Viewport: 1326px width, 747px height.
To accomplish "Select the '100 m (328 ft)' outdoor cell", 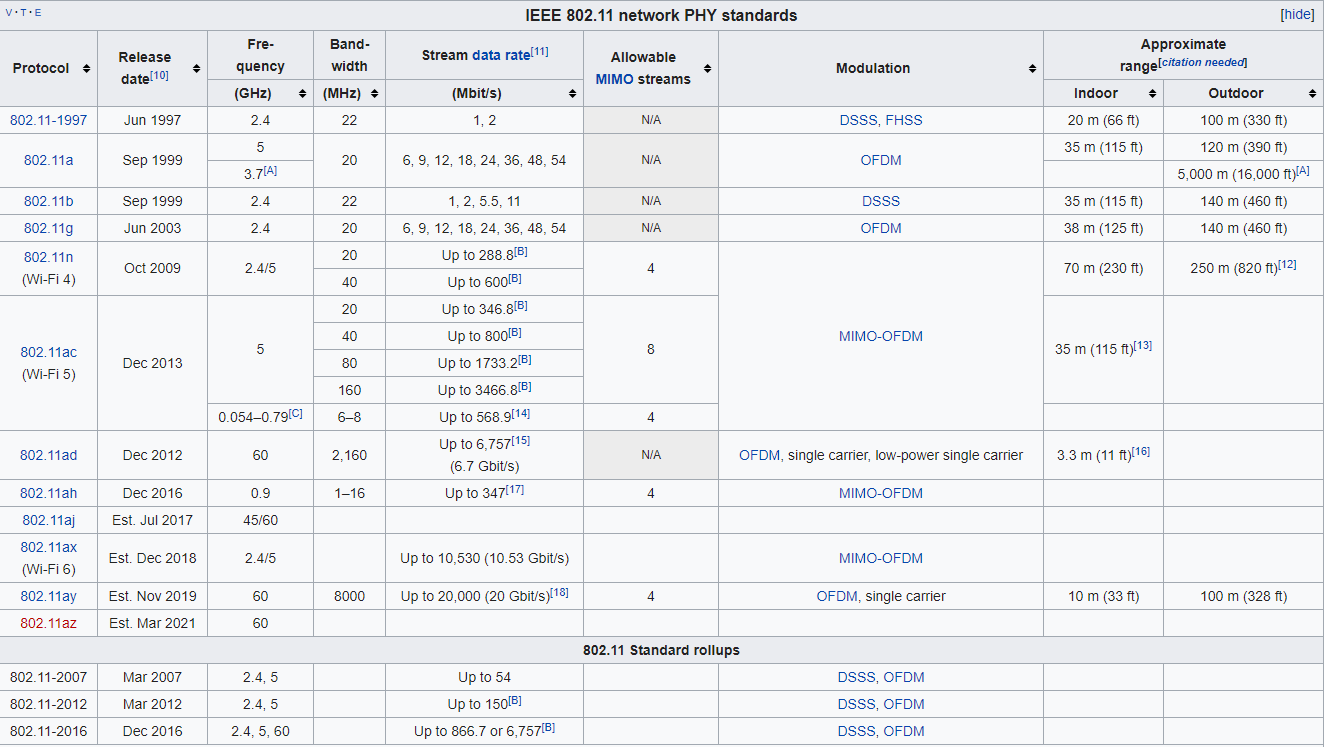I will click(x=1243, y=596).
